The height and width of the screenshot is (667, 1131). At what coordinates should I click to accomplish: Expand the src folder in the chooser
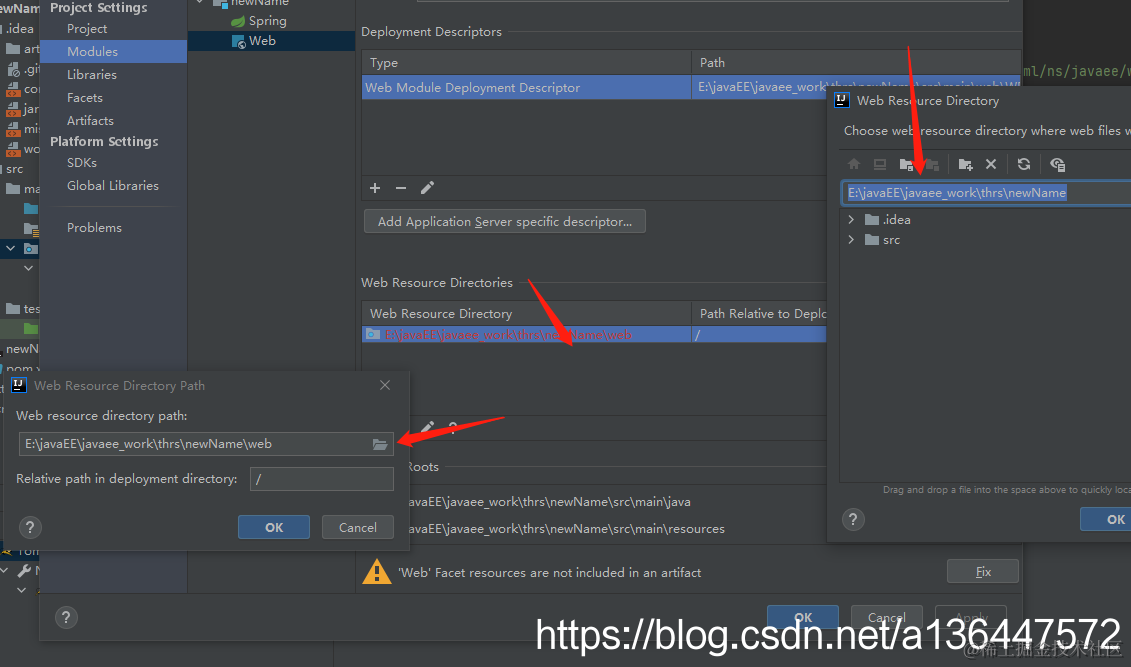(x=851, y=239)
